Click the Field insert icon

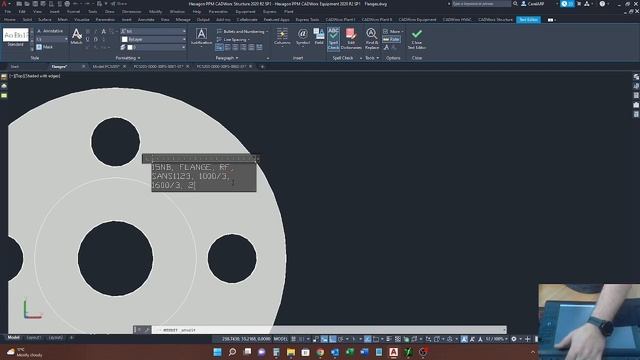(x=319, y=36)
